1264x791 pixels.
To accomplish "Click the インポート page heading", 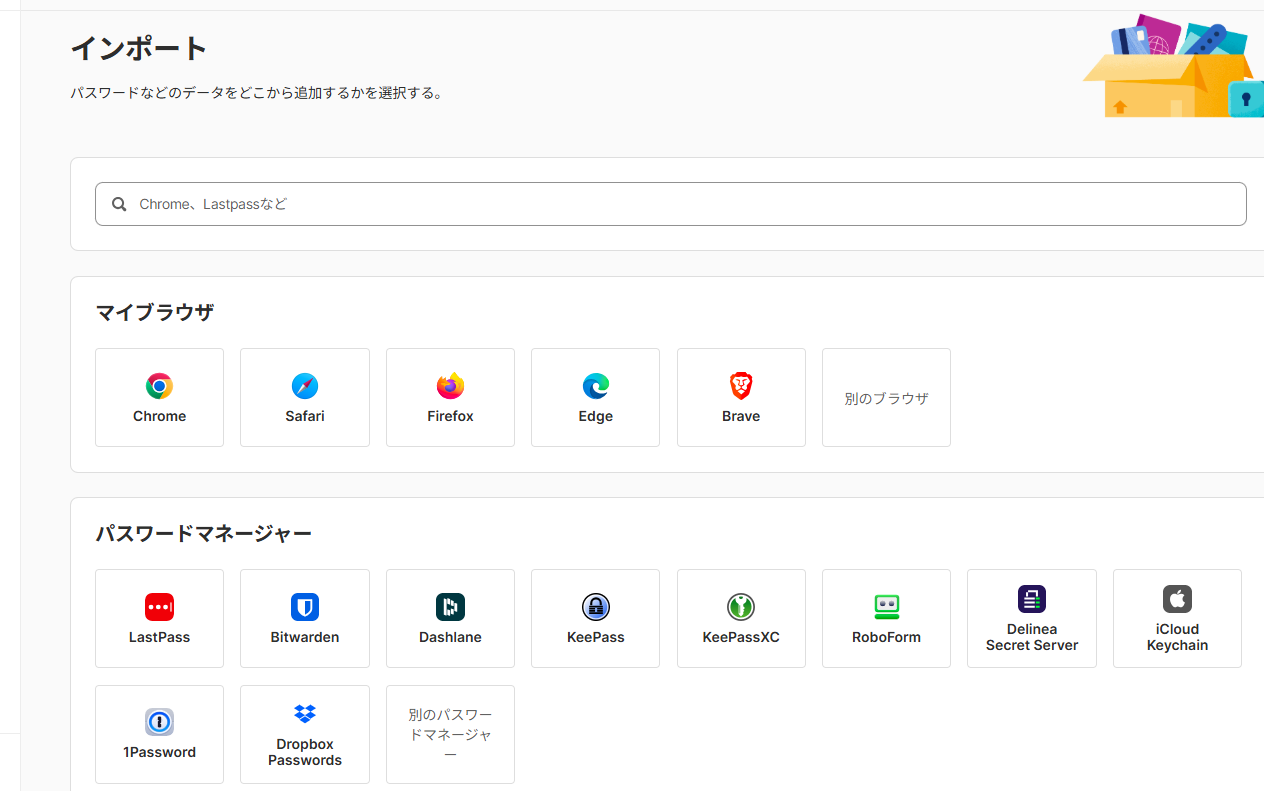I will [139, 48].
